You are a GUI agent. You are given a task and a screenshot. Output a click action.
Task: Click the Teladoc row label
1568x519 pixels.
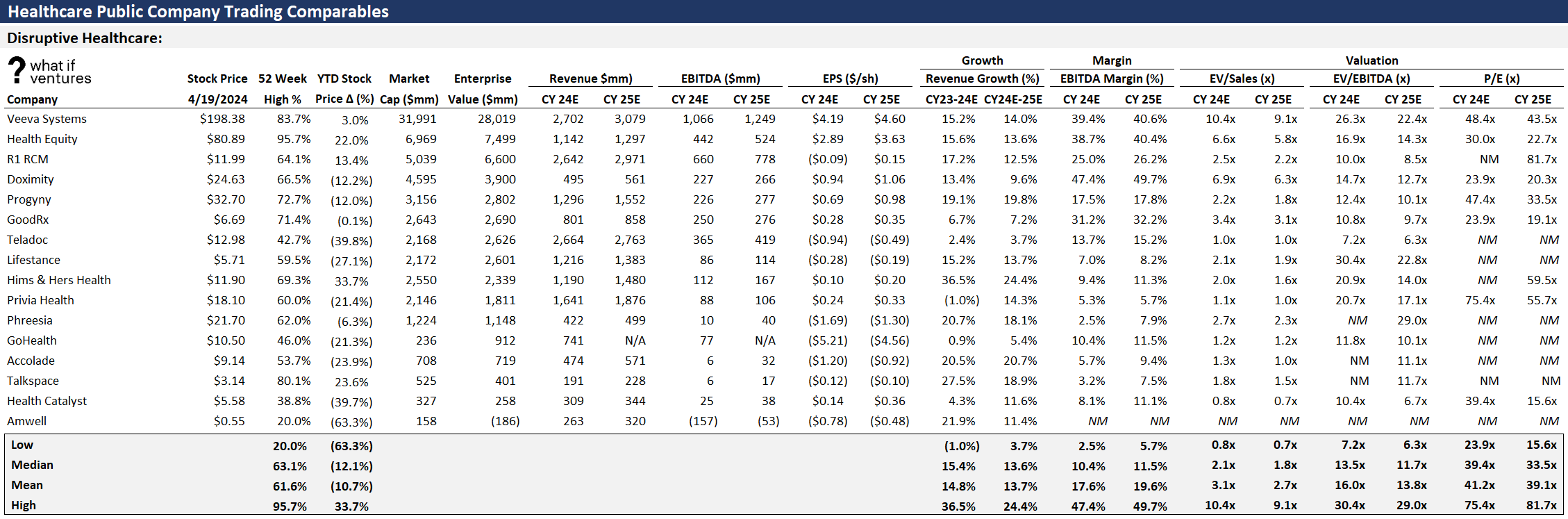coord(28,240)
